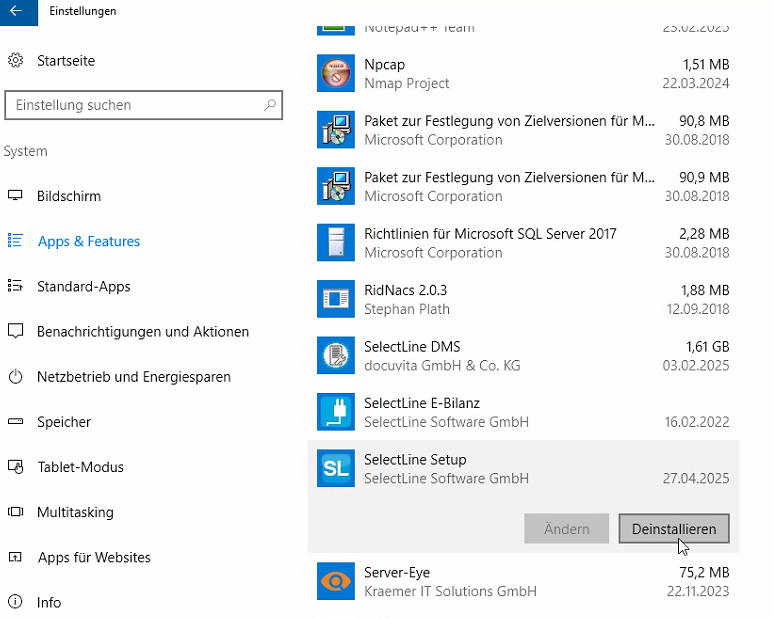The height and width of the screenshot is (618, 774).
Task: Click the Speicher drive icon
Action: click(x=15, y=422)
